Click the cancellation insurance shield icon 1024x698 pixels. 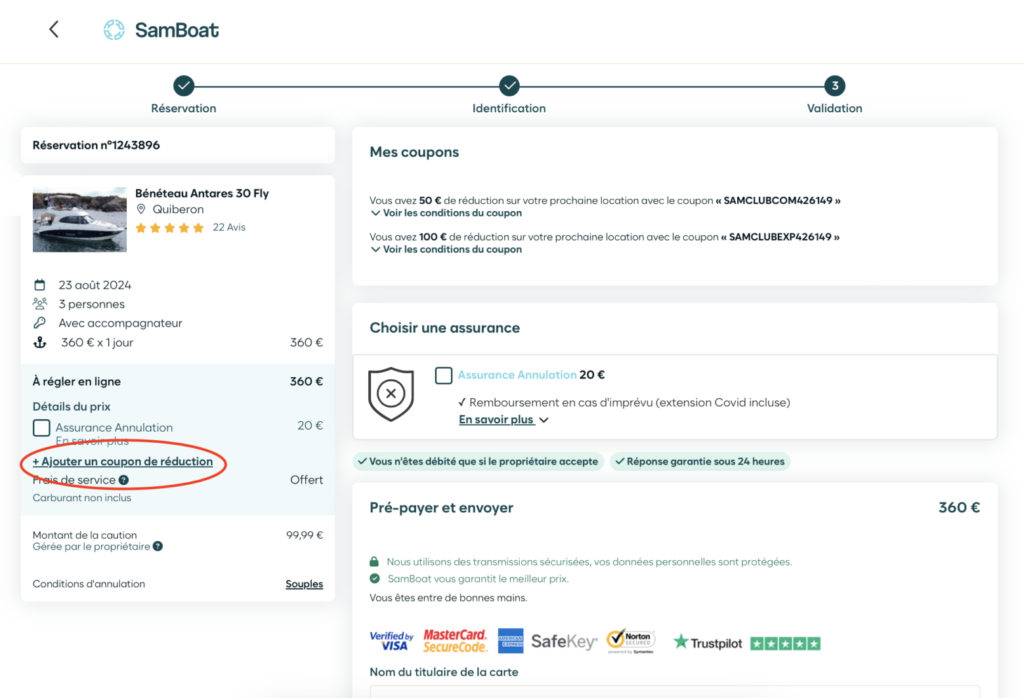tap(390, 394)
